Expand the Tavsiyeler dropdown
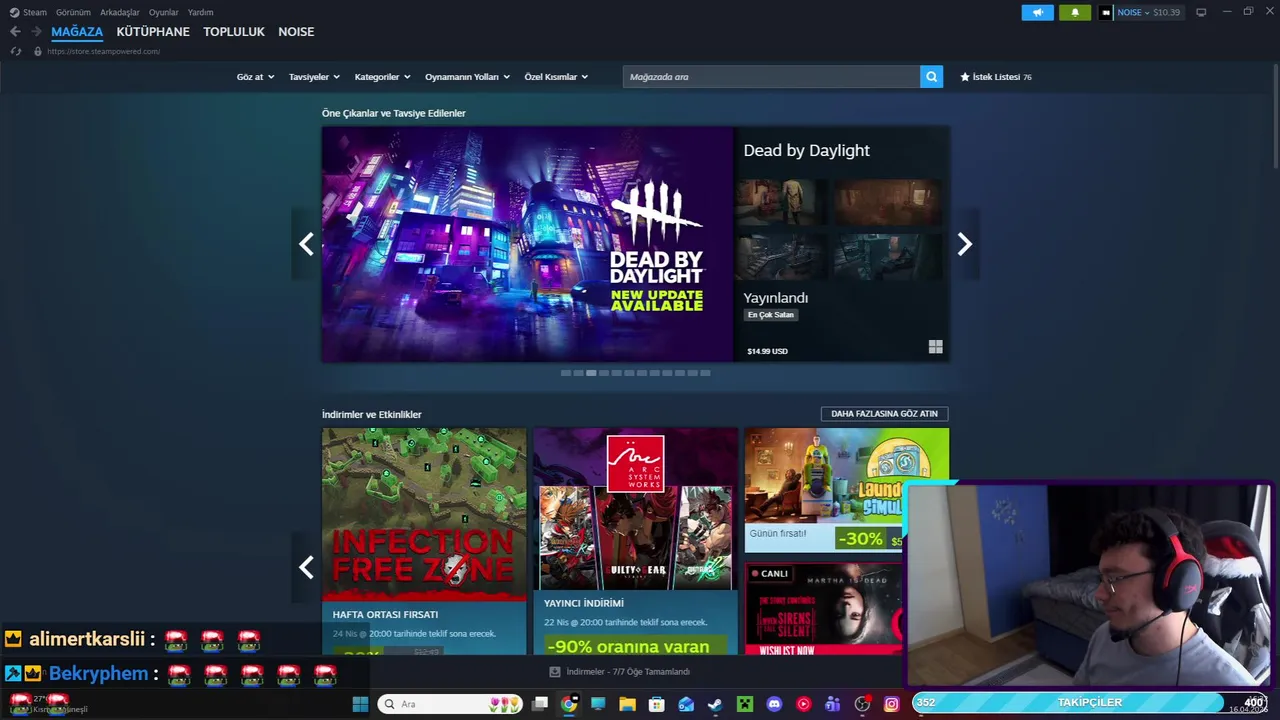 pos(314,77)
